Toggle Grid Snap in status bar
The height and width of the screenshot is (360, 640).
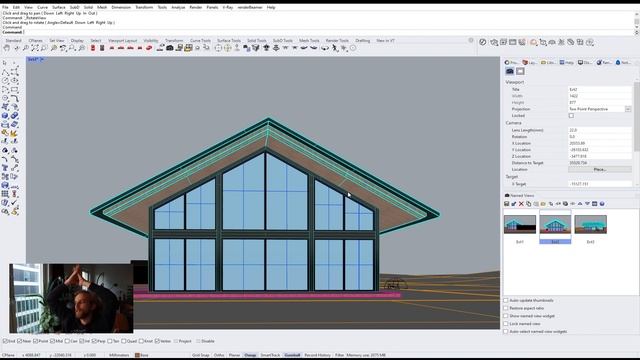coord(200,355)
